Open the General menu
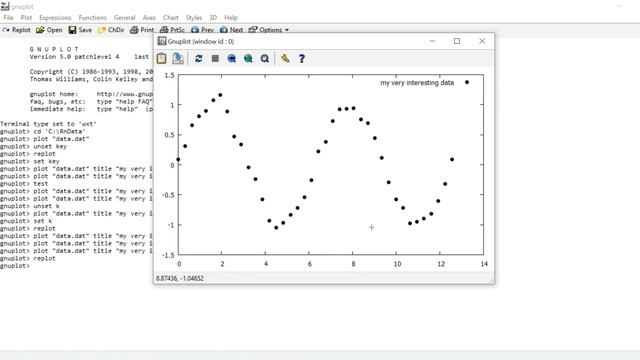The width and height of the screenshot is (640, 360). (x=124, y=18)
